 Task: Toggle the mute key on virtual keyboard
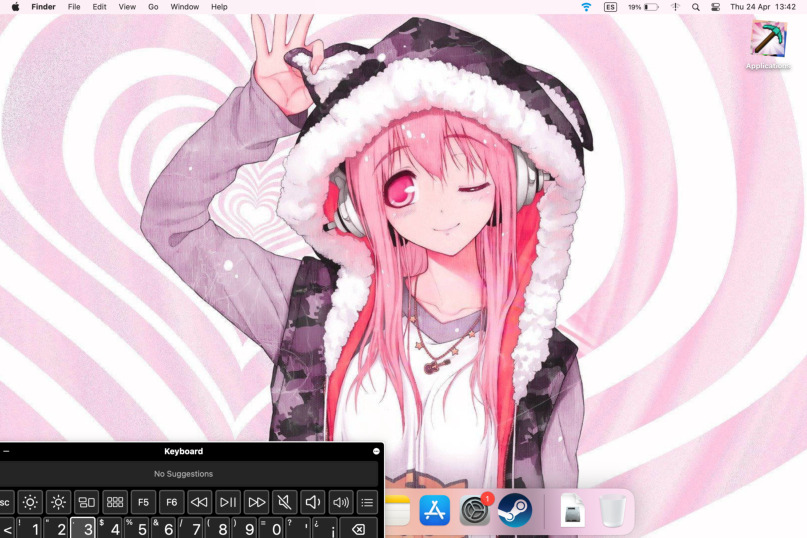click(x=285, y=502)
